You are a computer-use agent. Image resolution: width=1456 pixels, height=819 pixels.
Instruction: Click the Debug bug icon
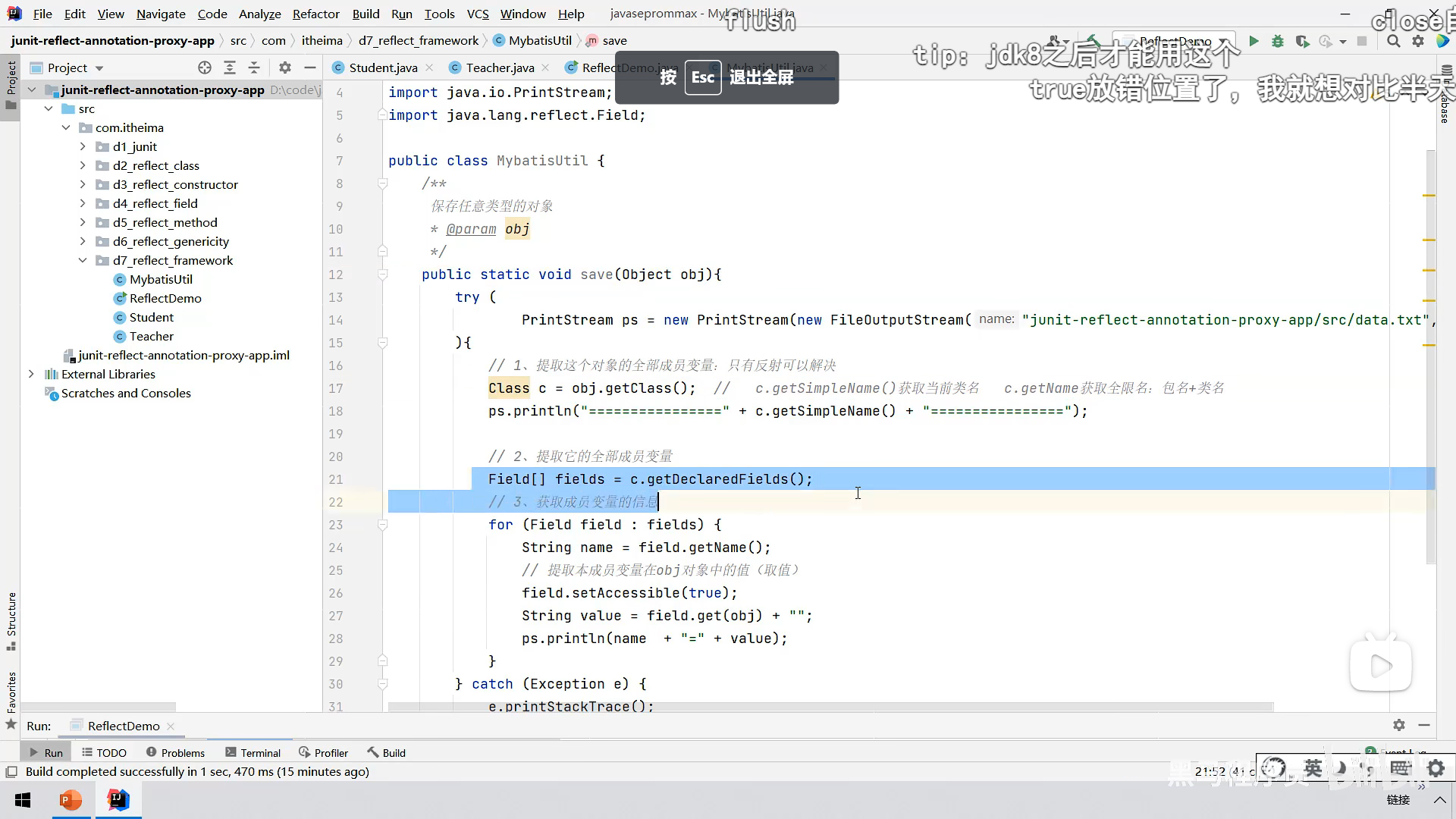point(1278,42)
